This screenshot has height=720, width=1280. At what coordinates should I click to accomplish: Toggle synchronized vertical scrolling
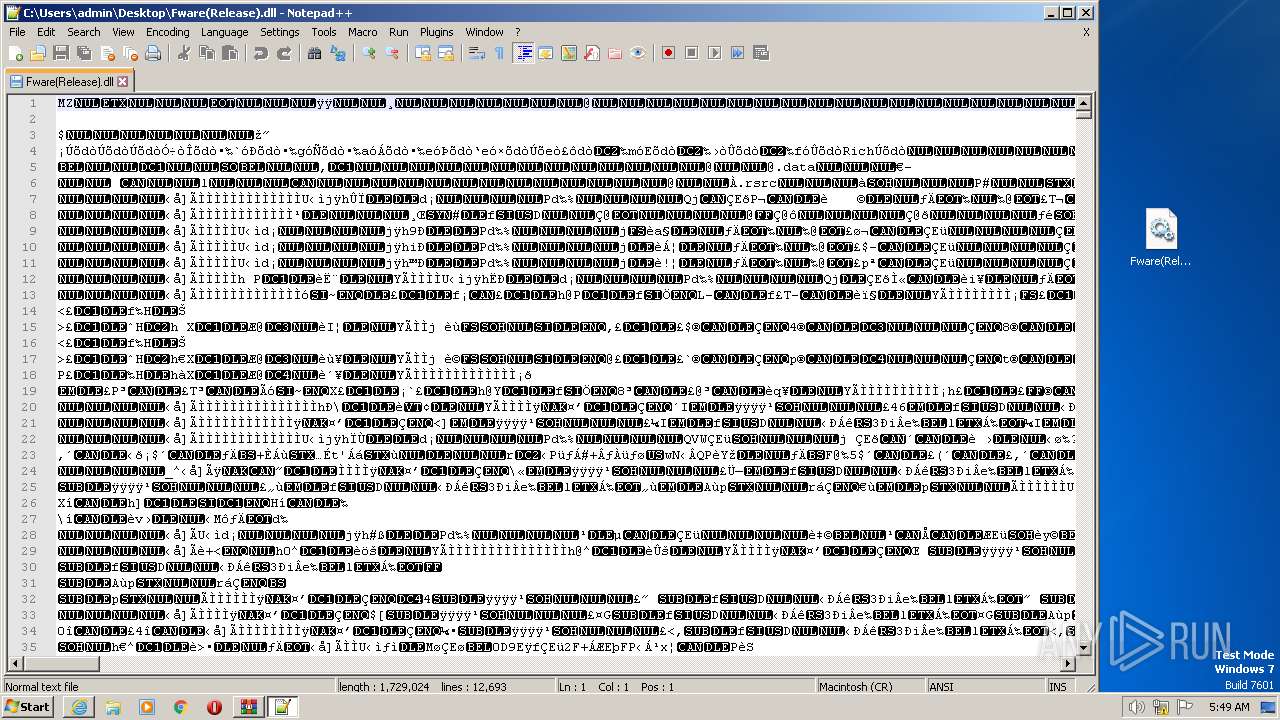click(x=423, y=53)
